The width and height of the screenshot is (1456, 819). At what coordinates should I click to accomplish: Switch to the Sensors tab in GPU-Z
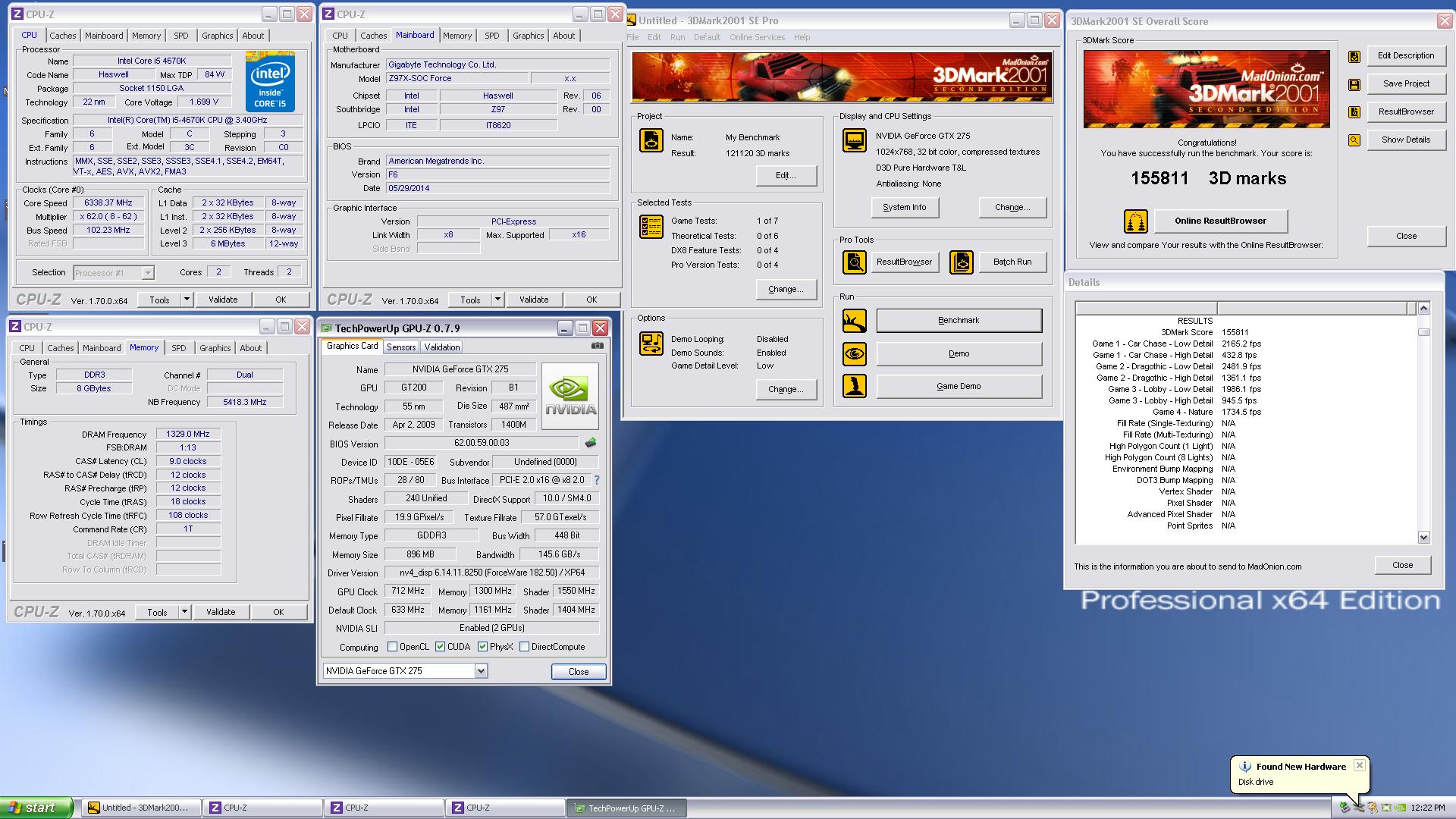(x=401, y=347)
